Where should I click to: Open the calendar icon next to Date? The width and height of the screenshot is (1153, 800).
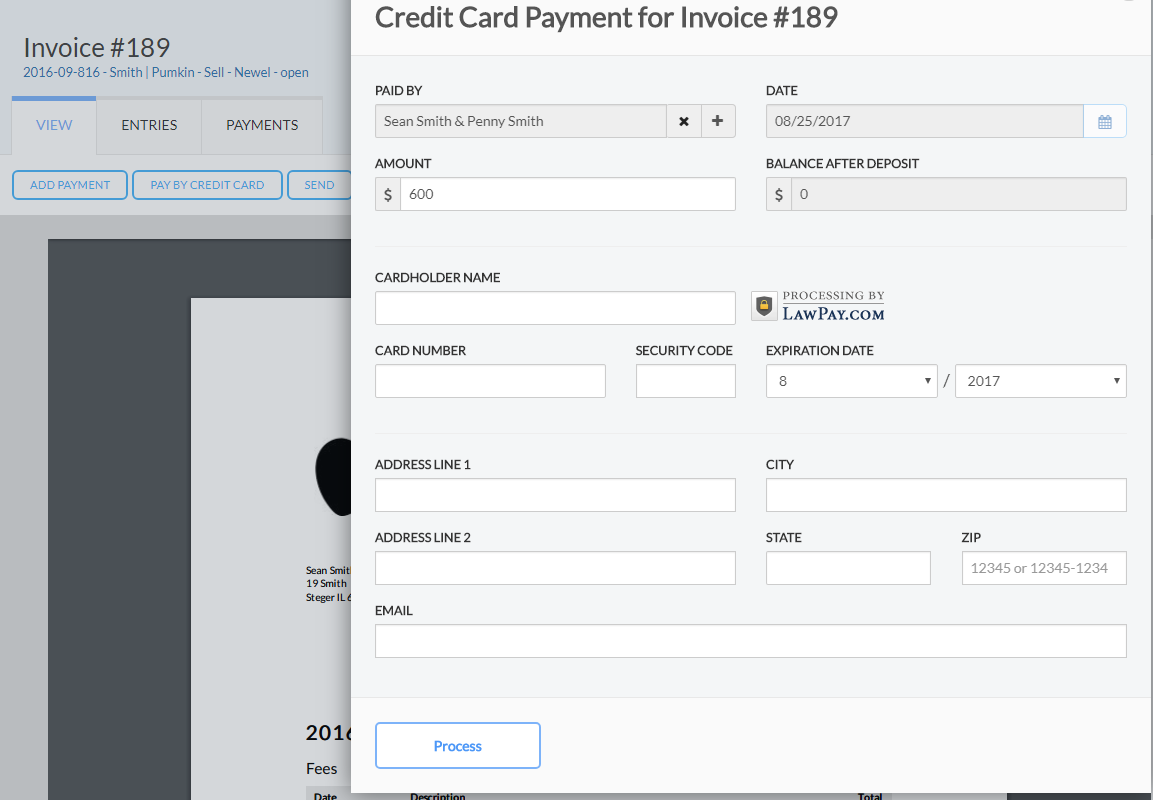pyautogui.click(x=1104, y=121)
